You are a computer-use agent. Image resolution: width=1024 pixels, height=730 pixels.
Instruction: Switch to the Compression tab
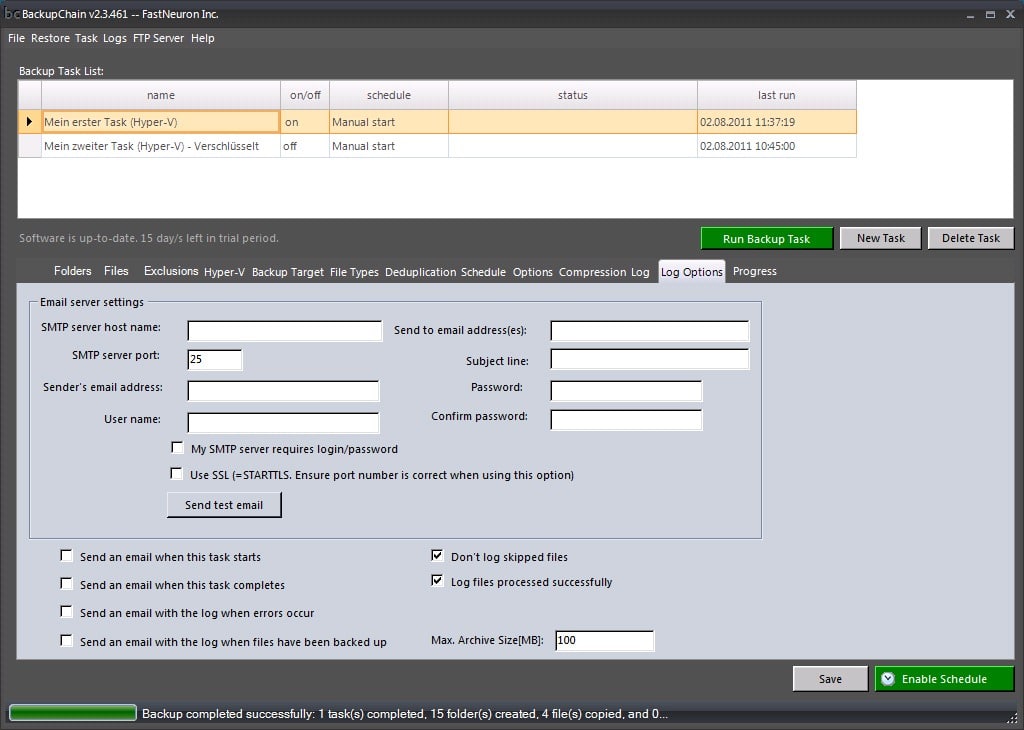pos(592,272)
